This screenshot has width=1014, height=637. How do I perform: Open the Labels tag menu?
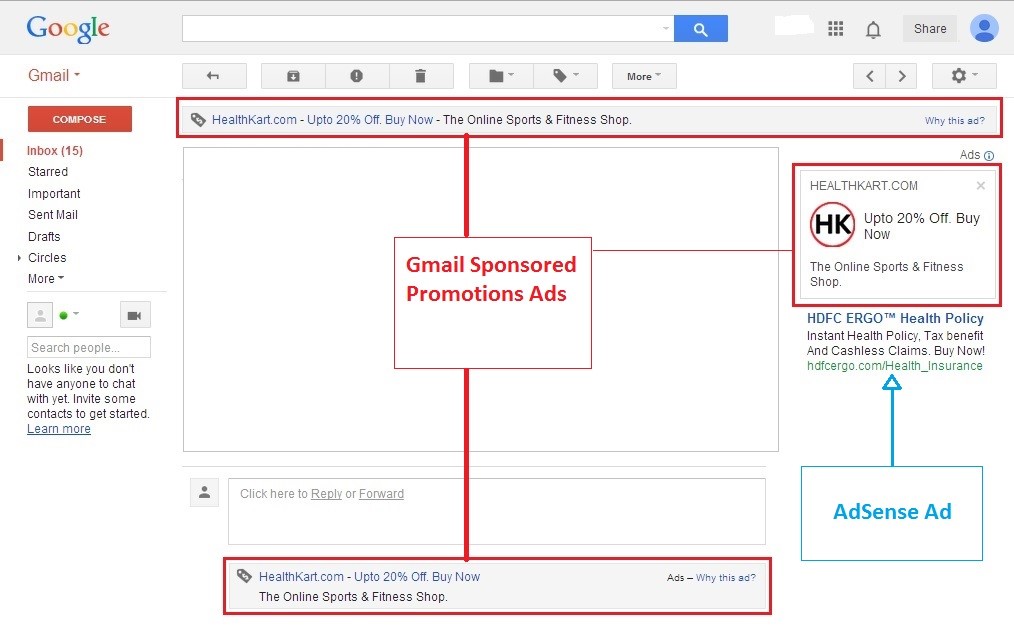565,76
